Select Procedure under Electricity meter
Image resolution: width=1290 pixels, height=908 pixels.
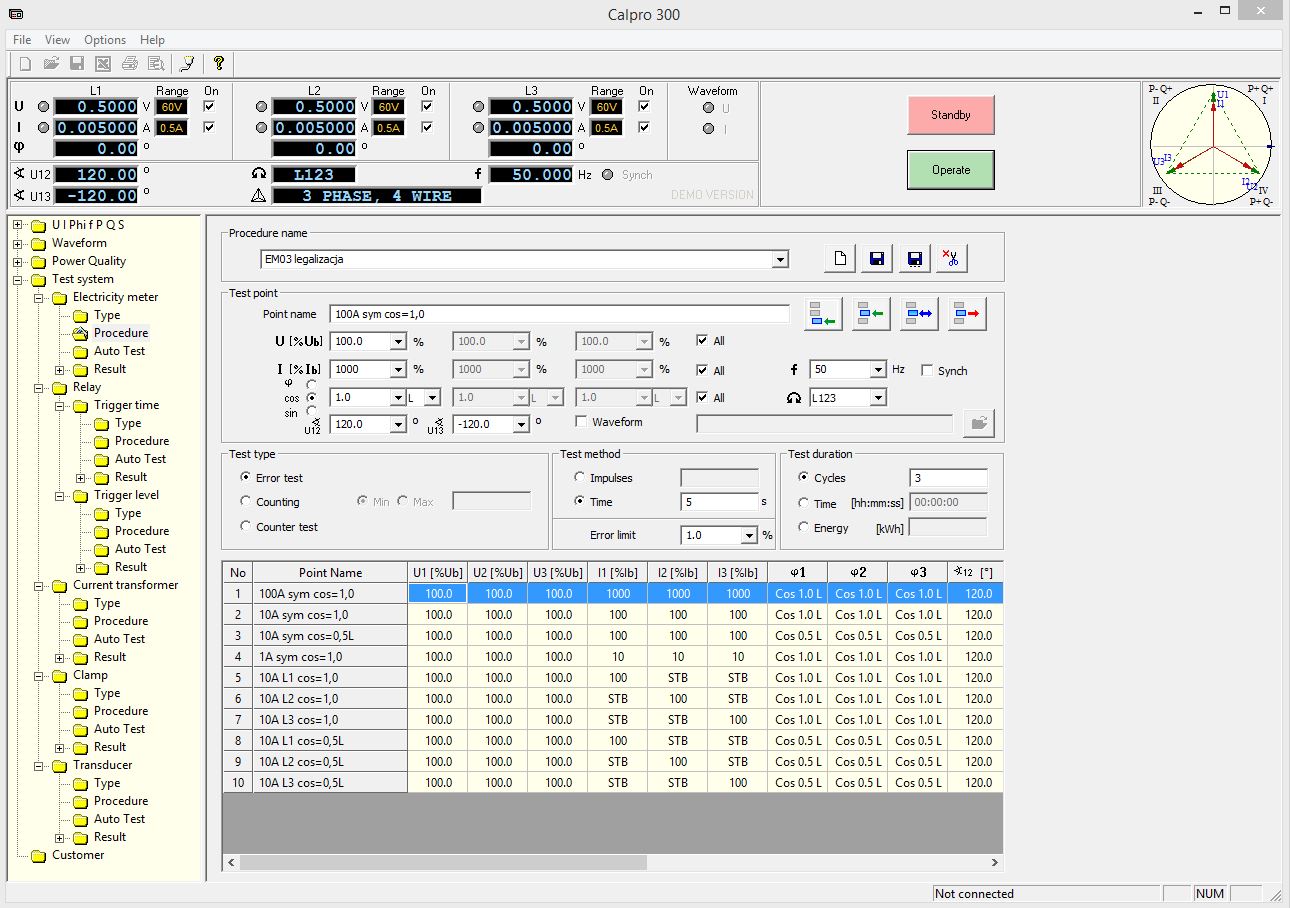pyautogui.click(x=121, y=333)
